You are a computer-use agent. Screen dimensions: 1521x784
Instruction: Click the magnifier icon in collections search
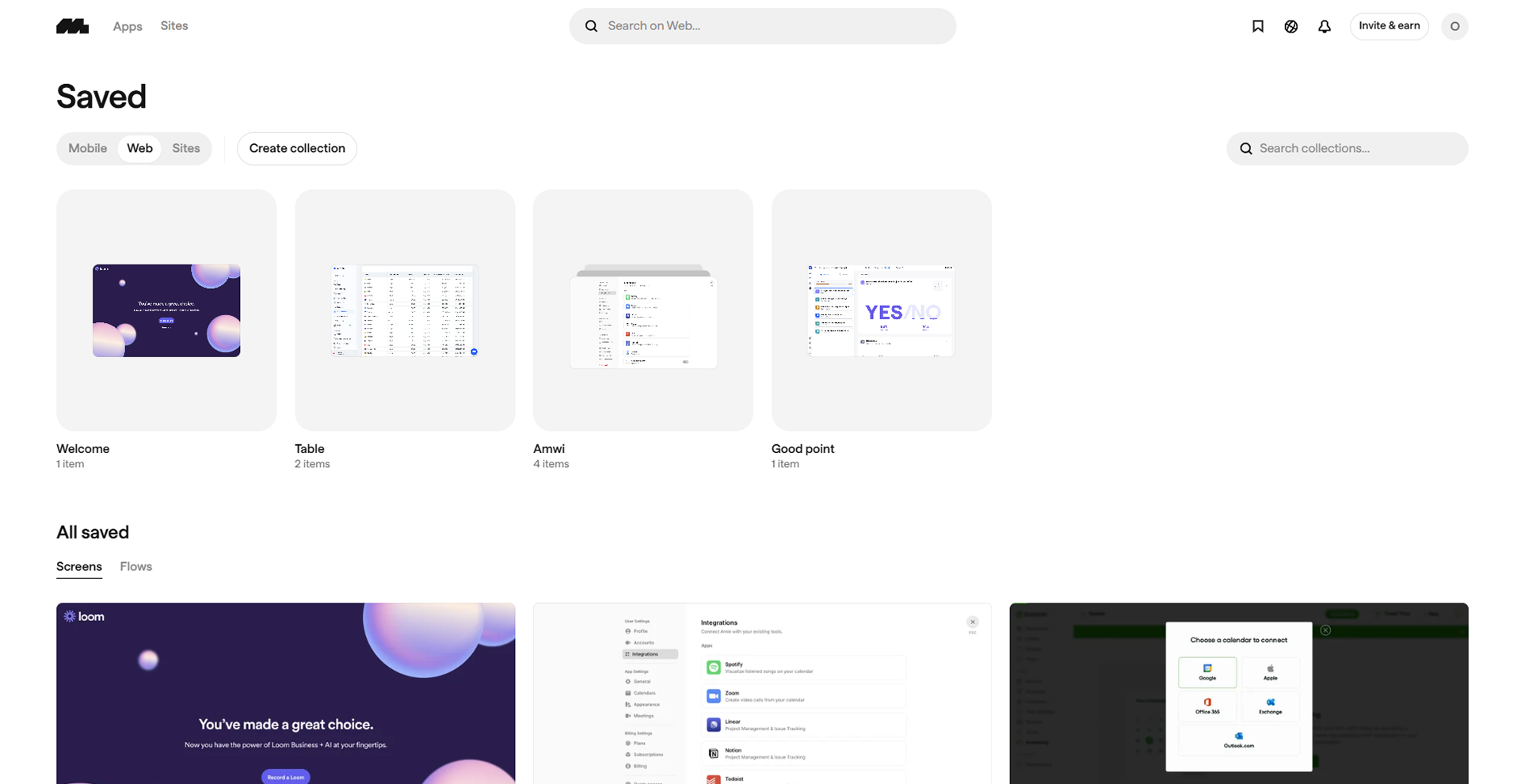pyautogui.click(x=1246, y=149)
